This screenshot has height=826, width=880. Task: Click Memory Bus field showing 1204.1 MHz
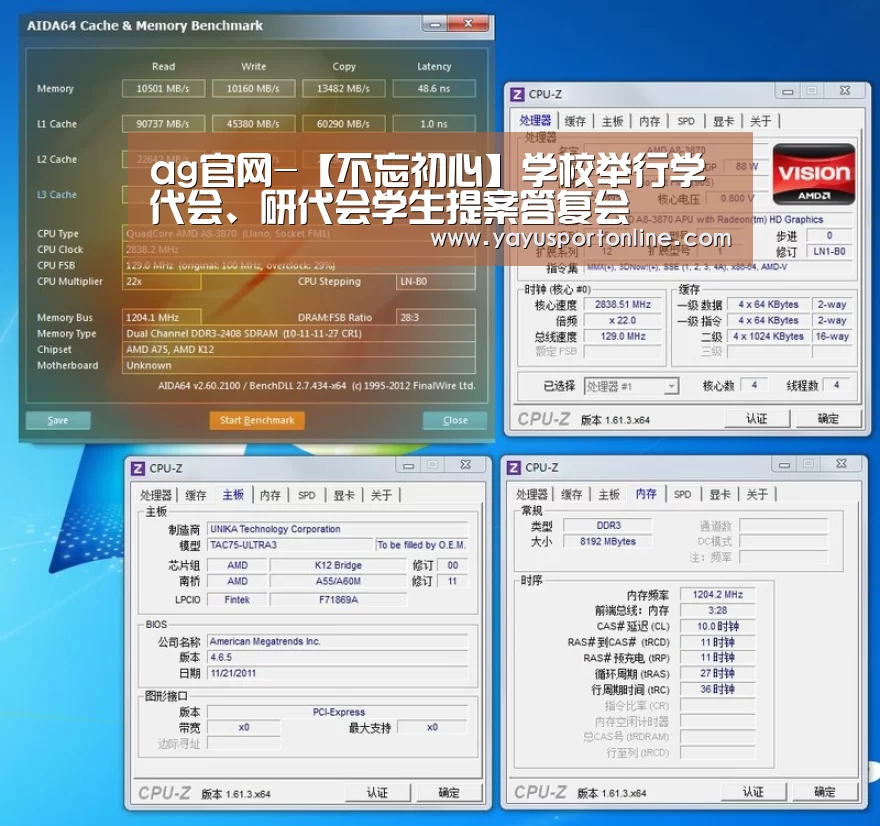162,318
